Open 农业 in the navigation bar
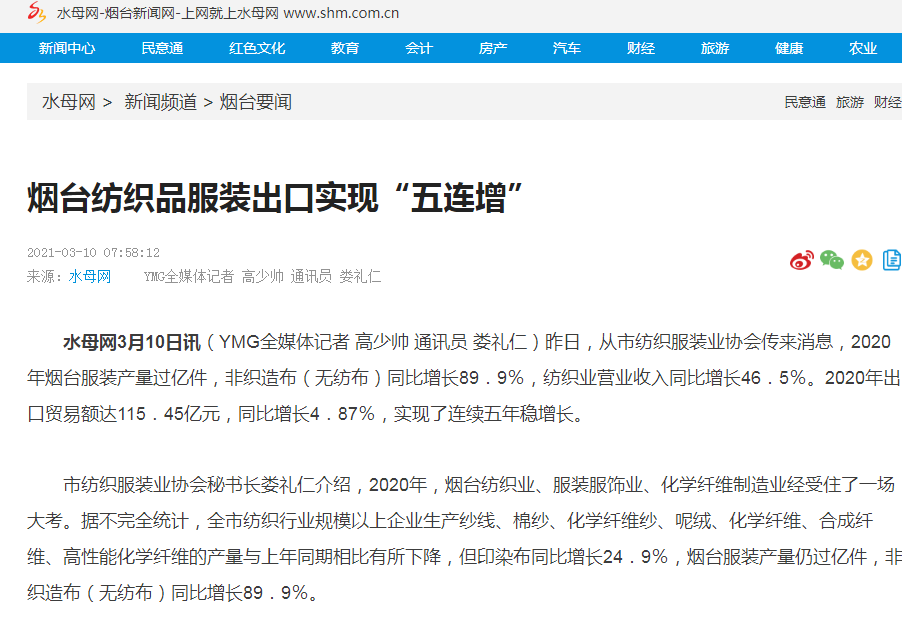This screenshot has width=902, height=634. (863, 48)
